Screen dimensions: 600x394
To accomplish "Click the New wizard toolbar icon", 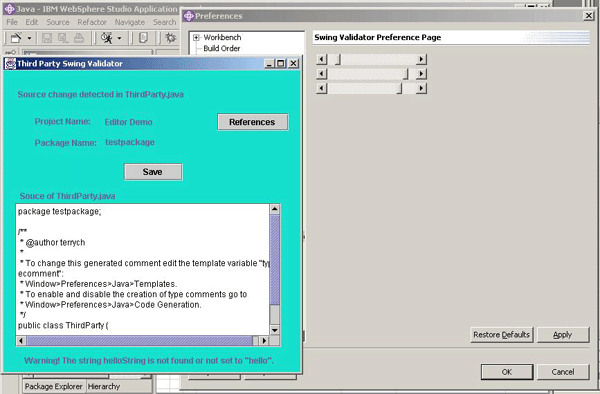I will tap(16, 38).
